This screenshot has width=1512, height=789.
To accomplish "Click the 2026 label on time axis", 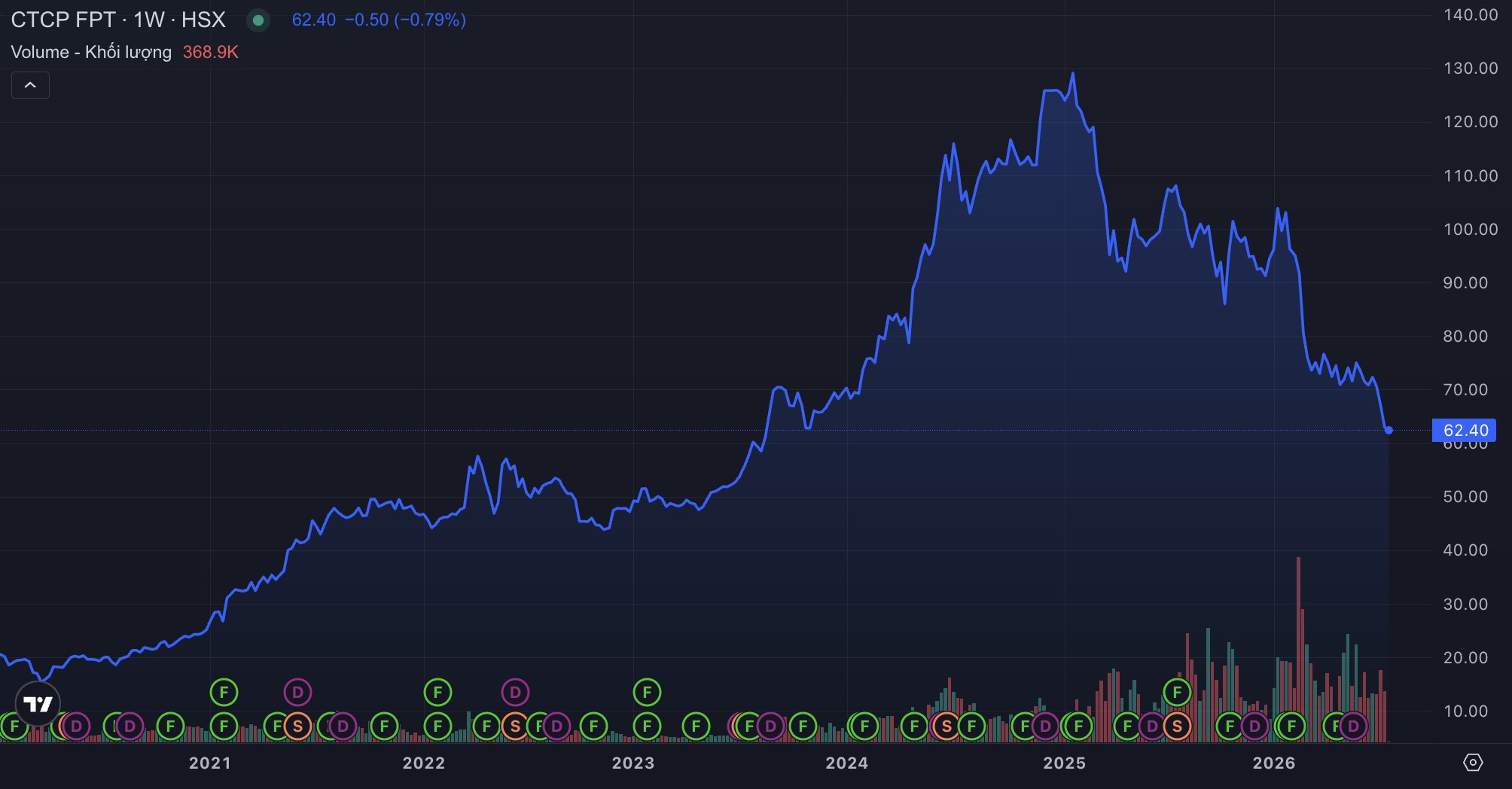I will click(x=1273, y=763).
